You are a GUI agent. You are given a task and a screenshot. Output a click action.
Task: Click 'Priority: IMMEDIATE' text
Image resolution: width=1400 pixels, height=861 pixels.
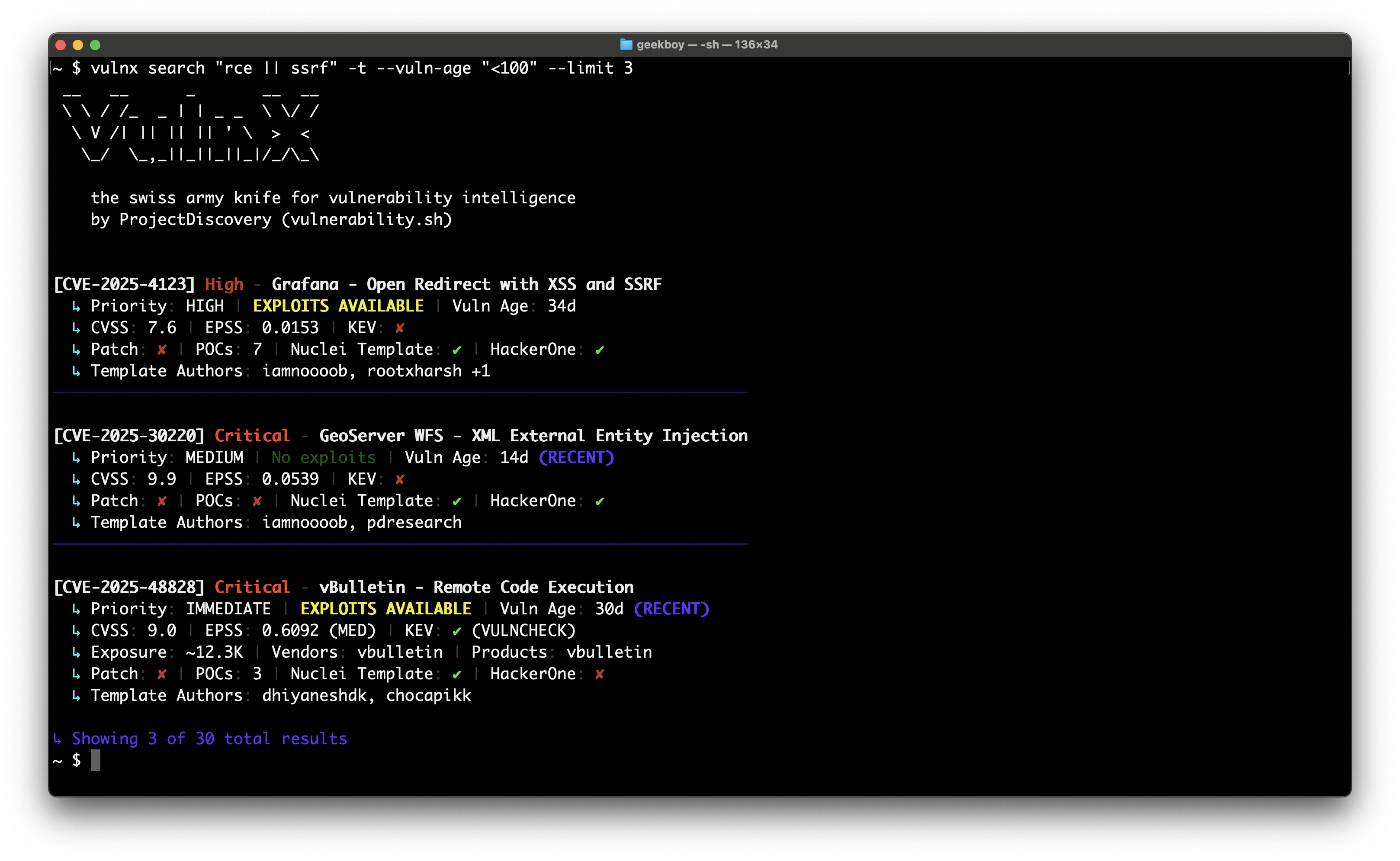[181, 609]
